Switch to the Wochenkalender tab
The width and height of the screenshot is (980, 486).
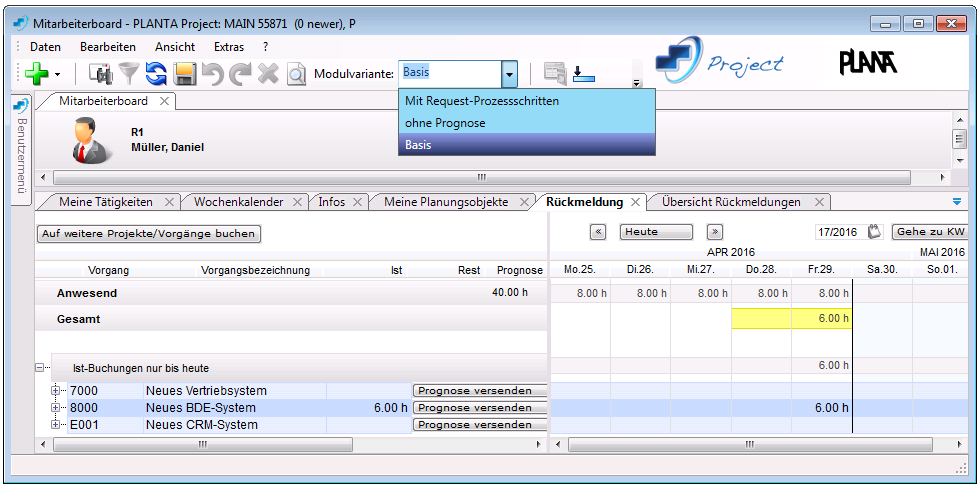238,202
